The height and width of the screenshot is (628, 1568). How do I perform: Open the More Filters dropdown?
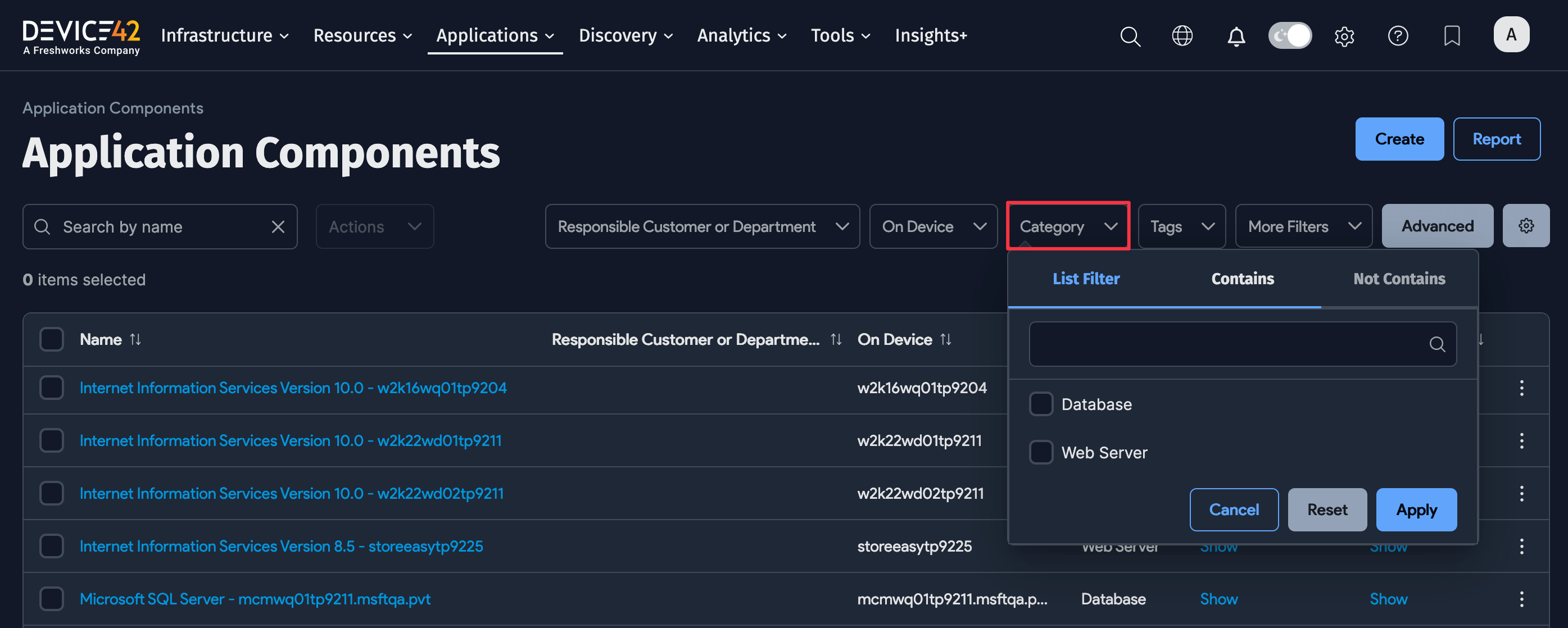pyautogui.click(x=1303, y=226)
